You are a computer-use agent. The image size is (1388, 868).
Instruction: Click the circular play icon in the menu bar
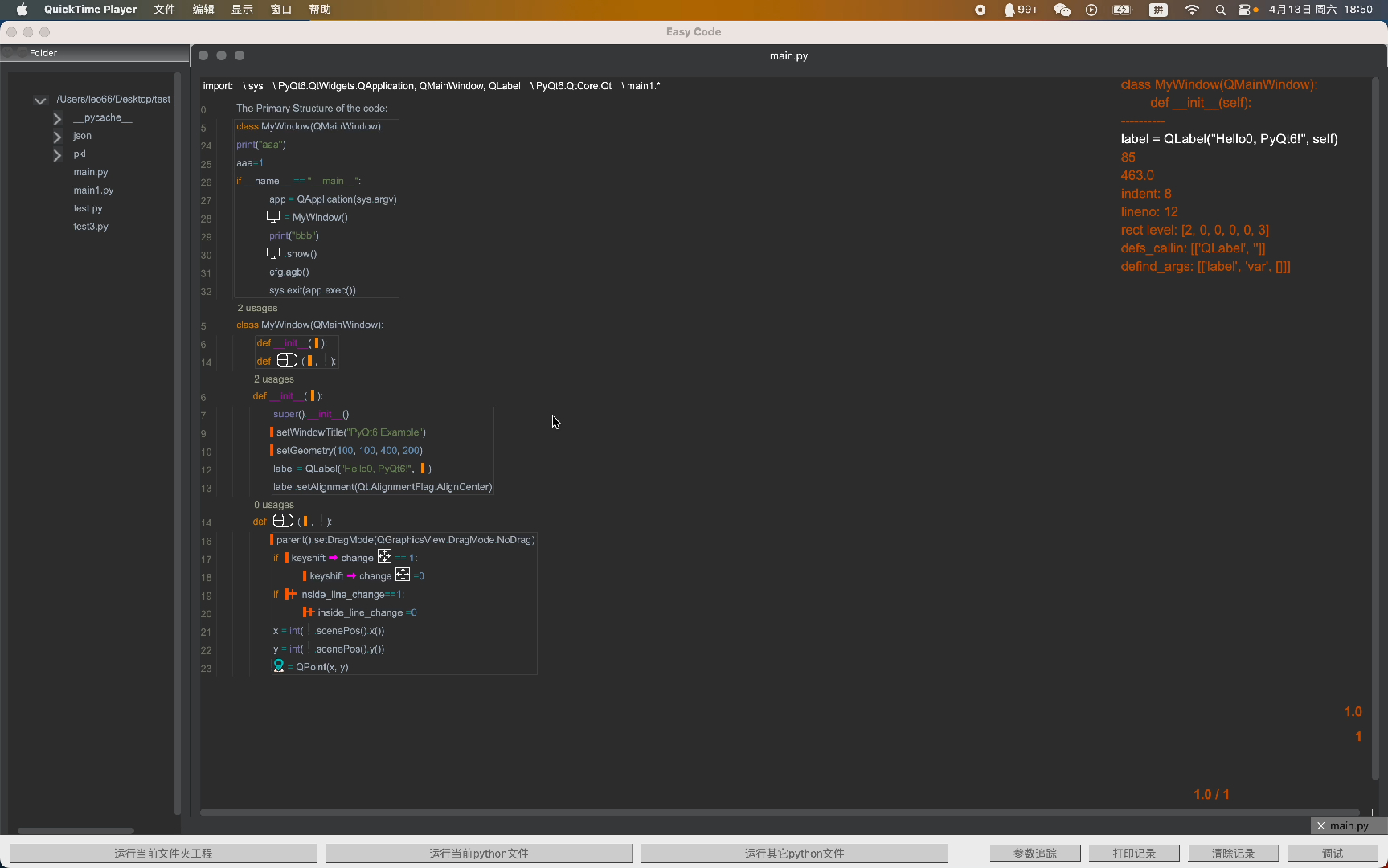tap(1091, 10)
